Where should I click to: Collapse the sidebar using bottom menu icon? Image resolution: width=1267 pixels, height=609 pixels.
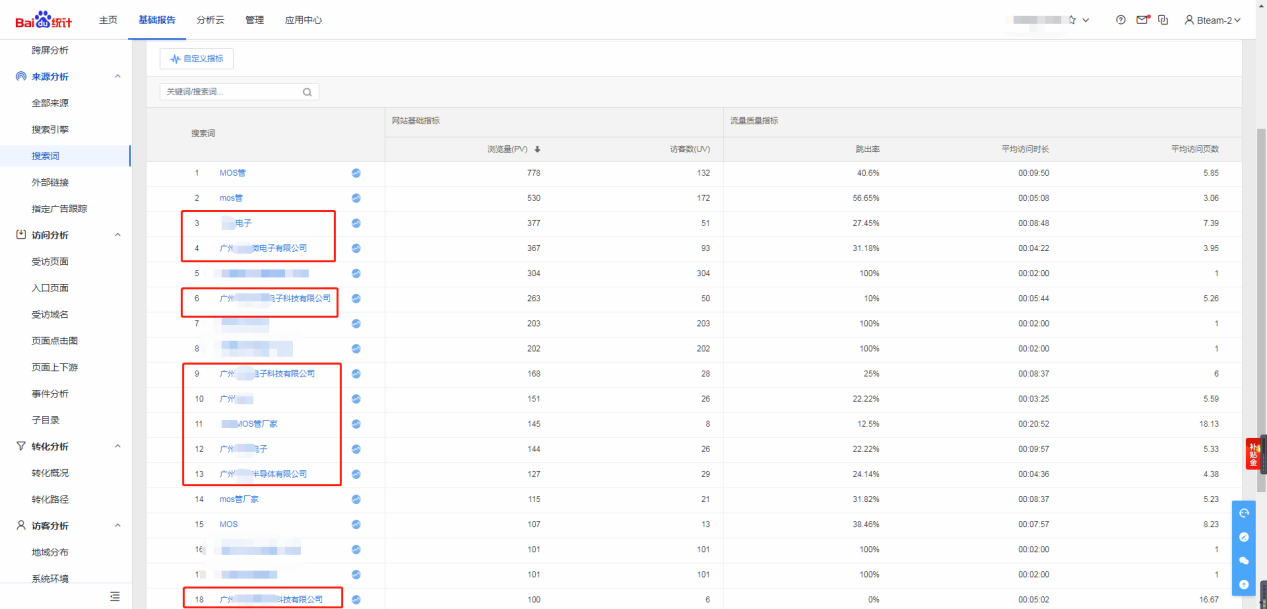pos(115,596)
